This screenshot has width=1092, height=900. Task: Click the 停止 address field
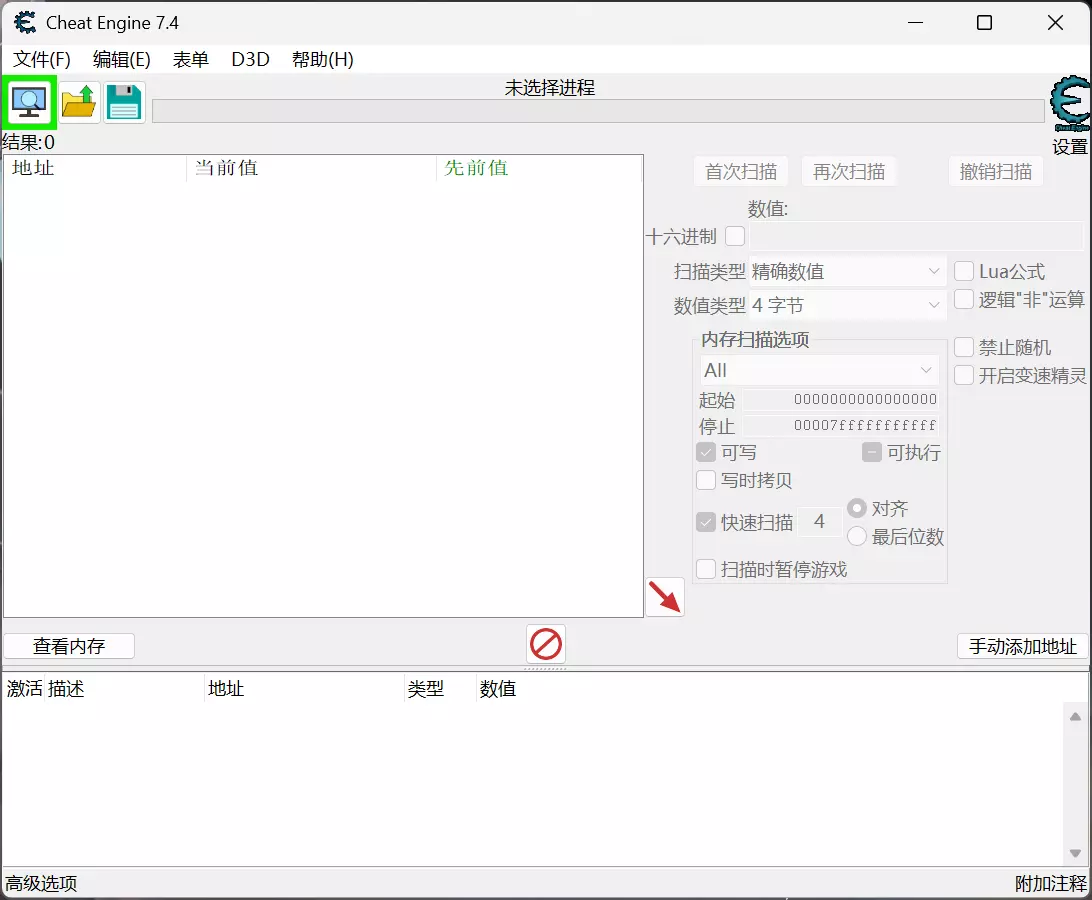(841, 425)
